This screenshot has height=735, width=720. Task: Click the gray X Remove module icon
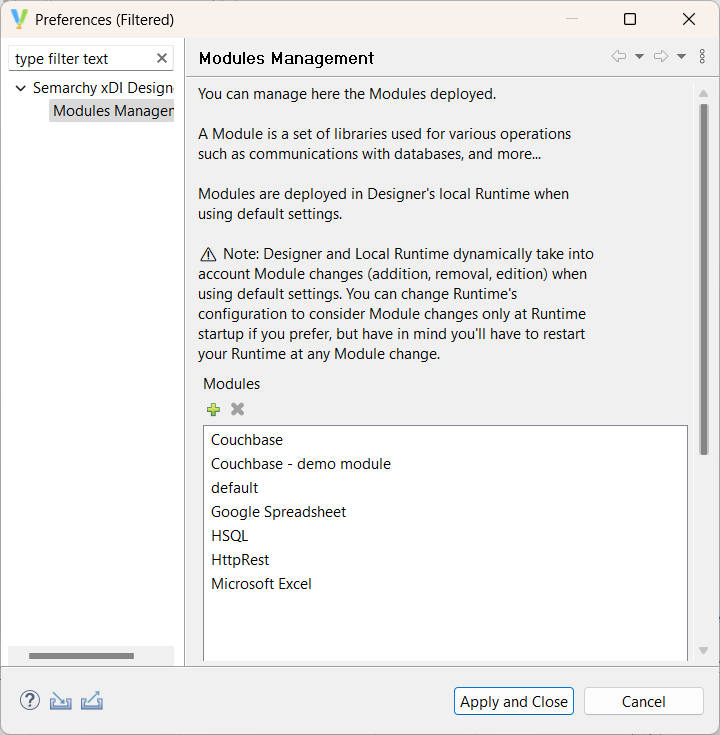click(x=237, y=409)
